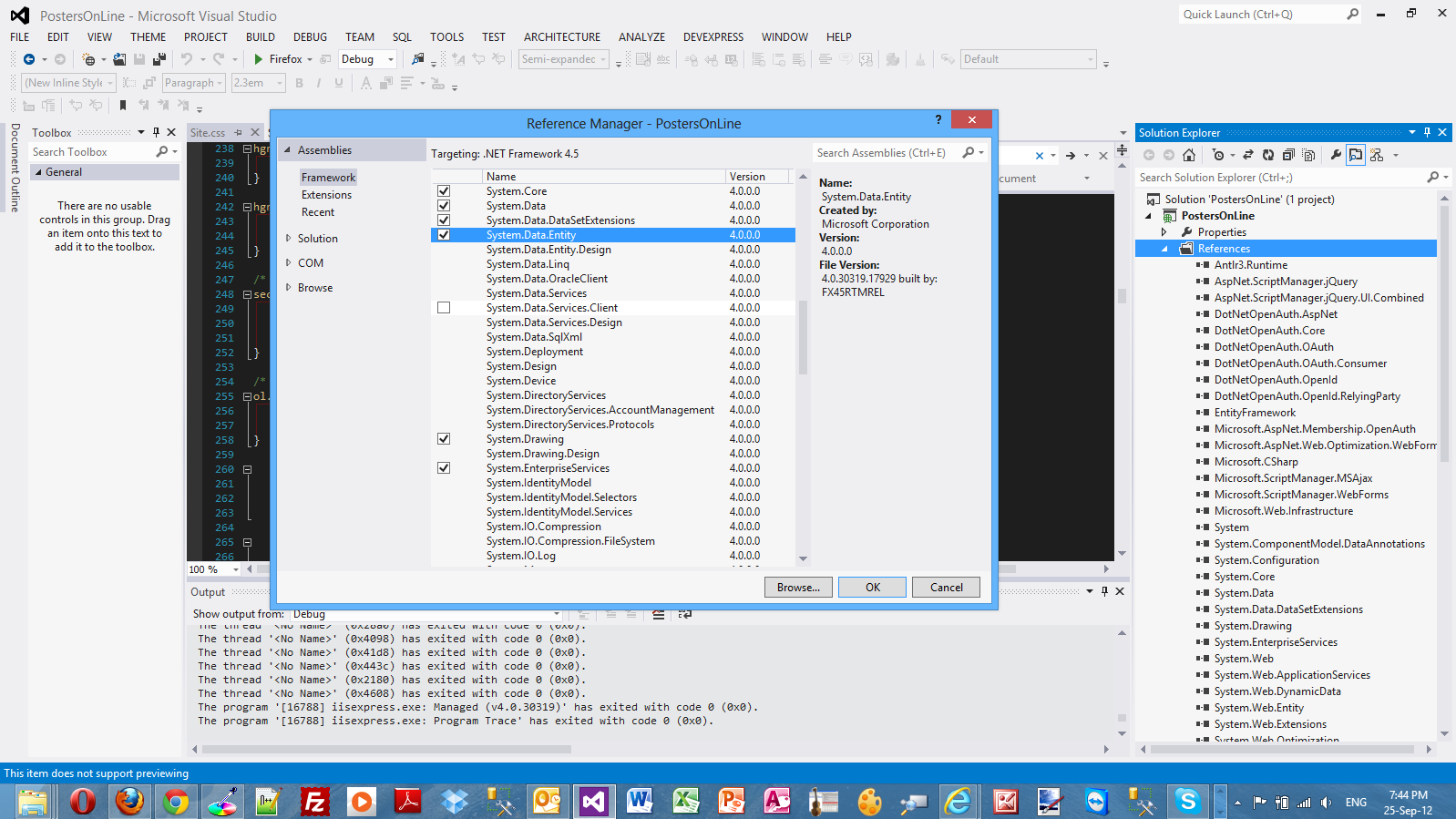Uncheck the System.Data assembly checkbox
The width and height of the screenshot is (1456, 819).
[x=444, y=206]
